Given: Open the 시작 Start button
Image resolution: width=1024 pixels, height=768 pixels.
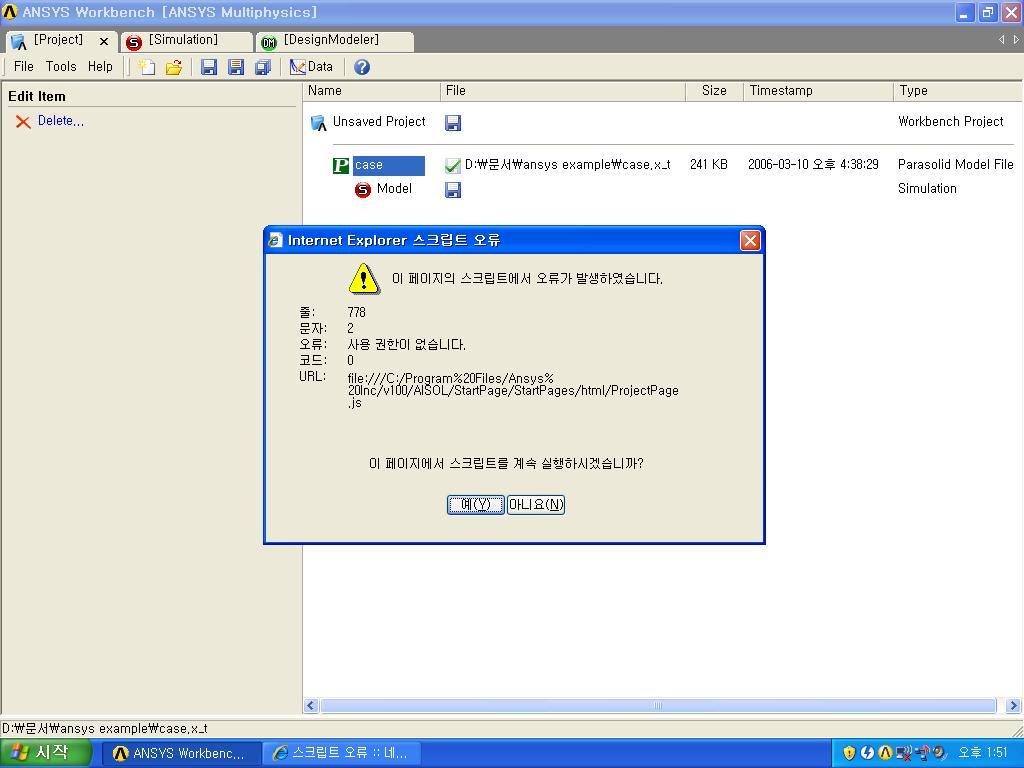Looking at the screenshot, I should (x=44, y=753).
